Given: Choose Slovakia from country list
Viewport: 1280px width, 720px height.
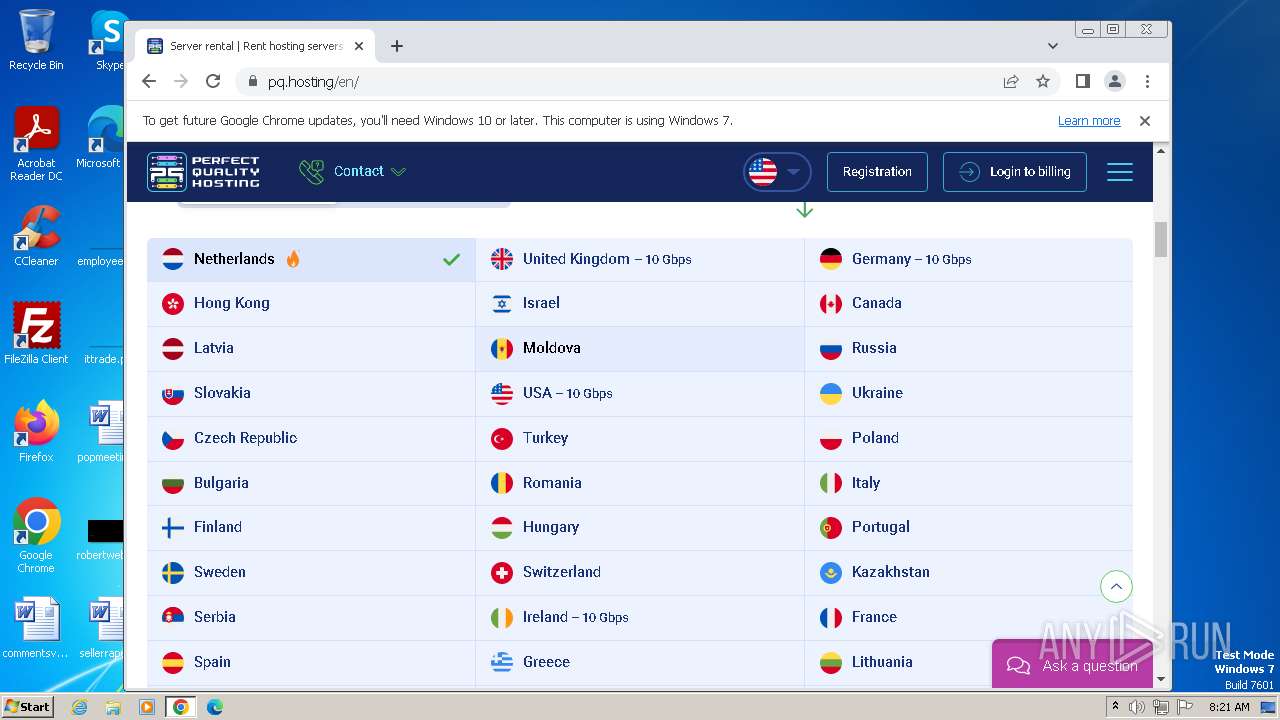Looking at the screenshot, I should (x=311, y=393).
